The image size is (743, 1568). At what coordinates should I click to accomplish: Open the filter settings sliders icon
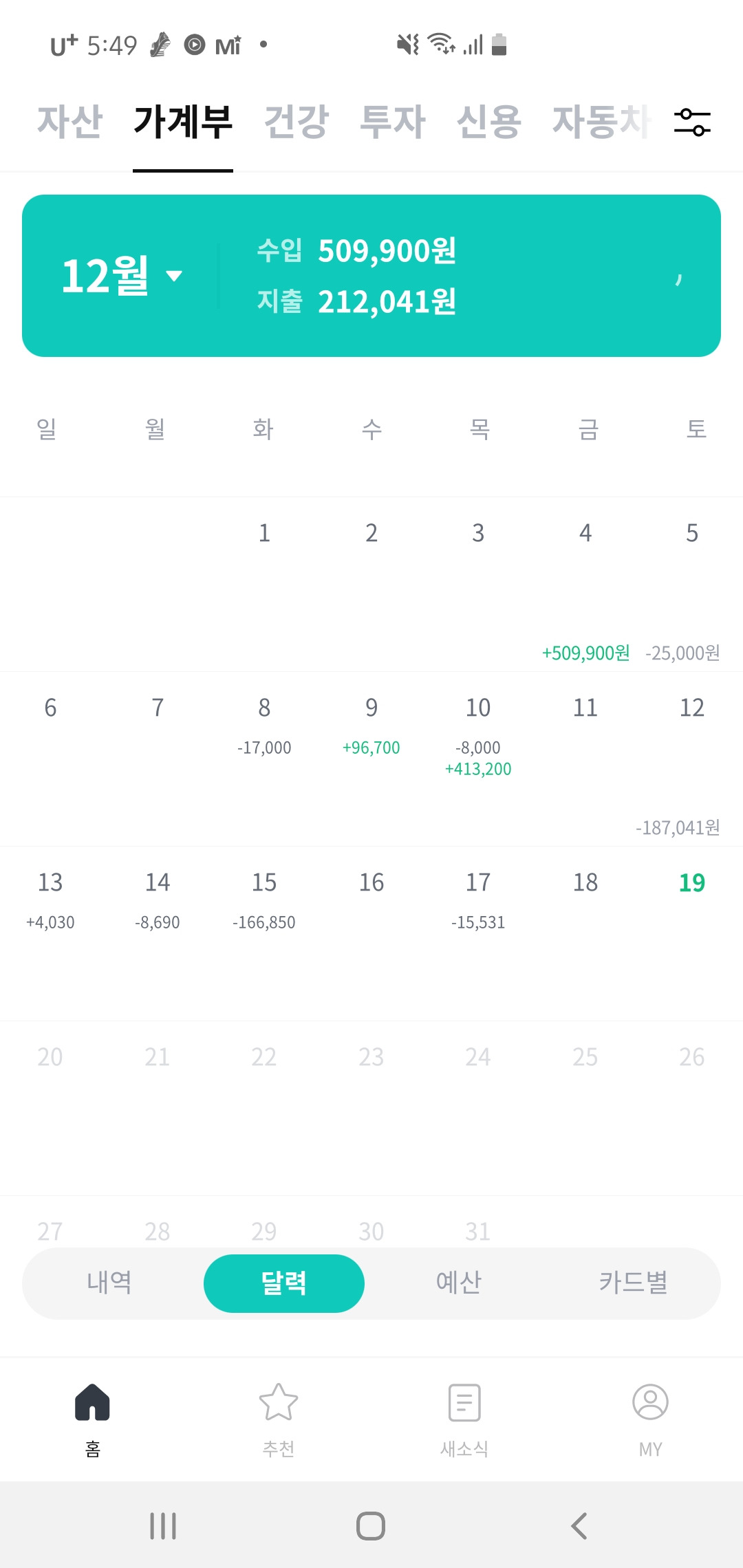(692, 122)
